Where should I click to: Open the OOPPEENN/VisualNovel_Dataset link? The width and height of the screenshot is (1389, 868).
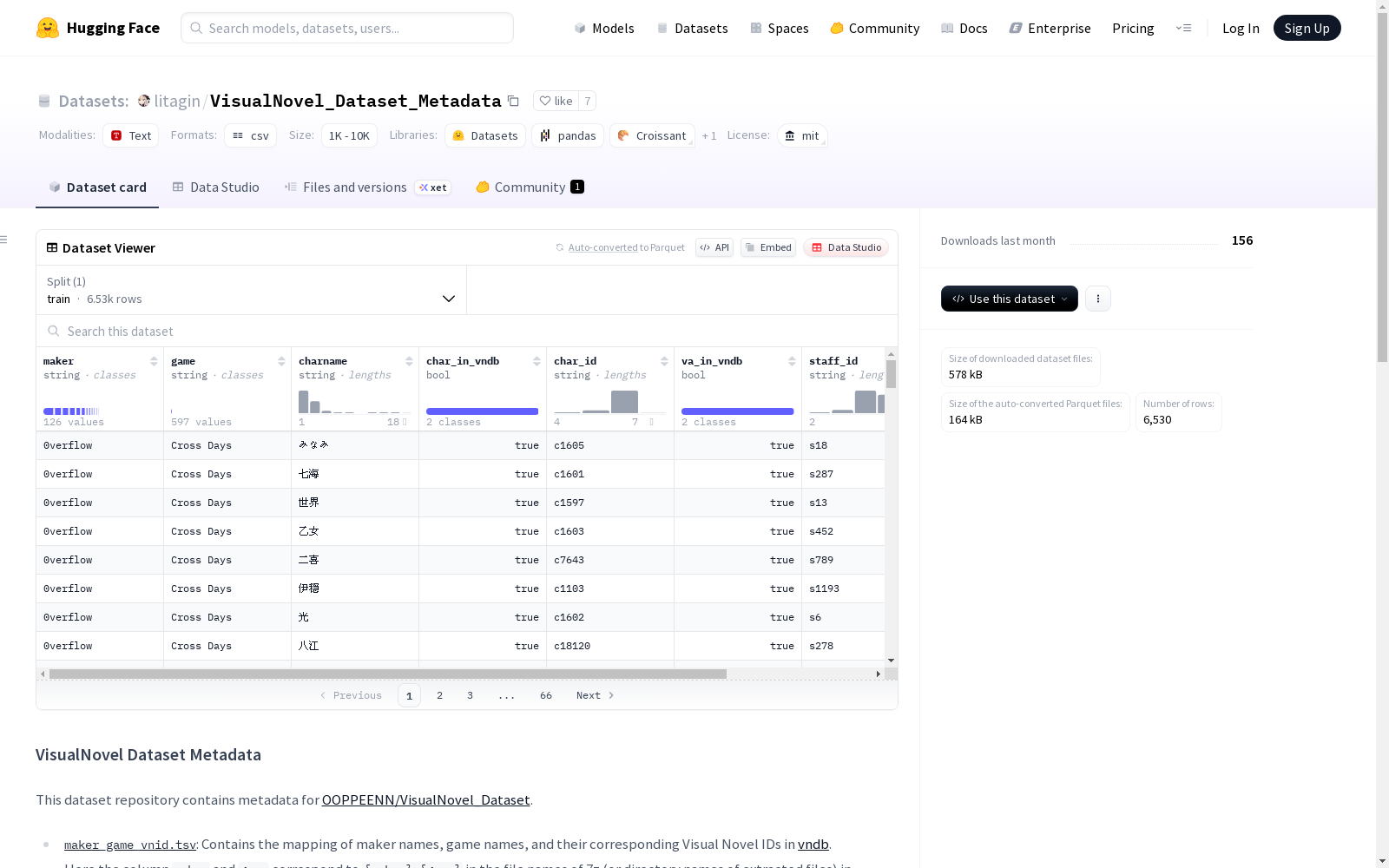pos(425,799)
